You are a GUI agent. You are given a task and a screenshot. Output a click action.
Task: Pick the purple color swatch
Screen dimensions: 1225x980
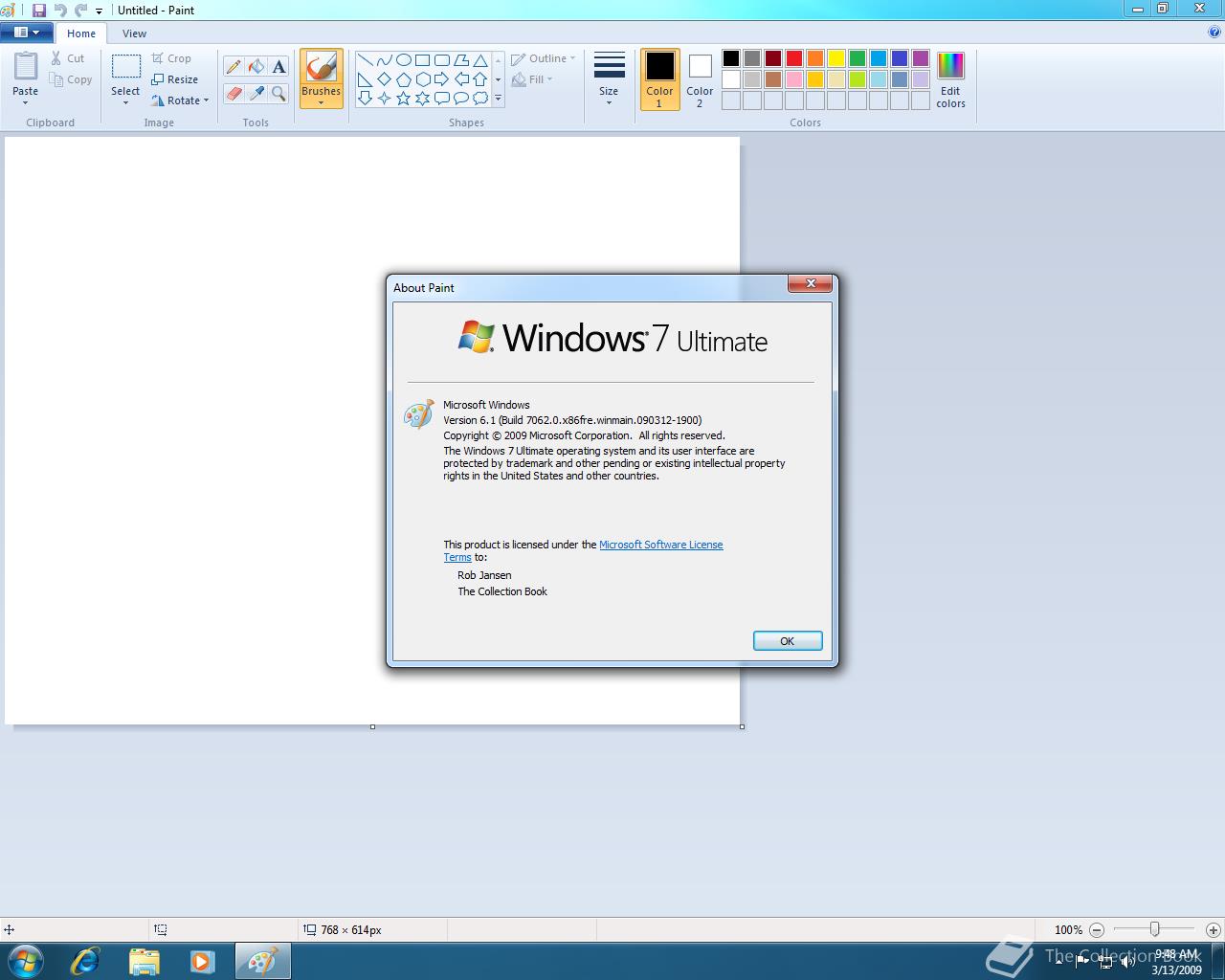920,58
